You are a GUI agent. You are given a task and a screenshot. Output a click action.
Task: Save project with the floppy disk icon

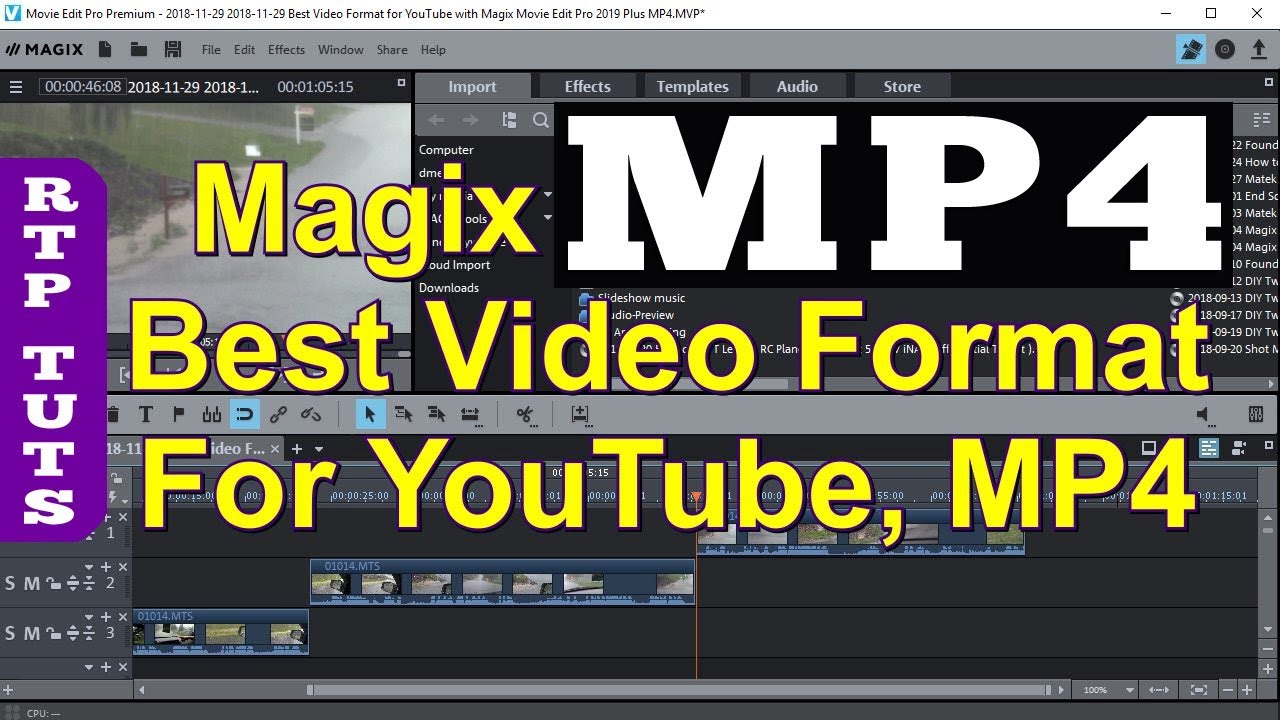tap(172, 49)
